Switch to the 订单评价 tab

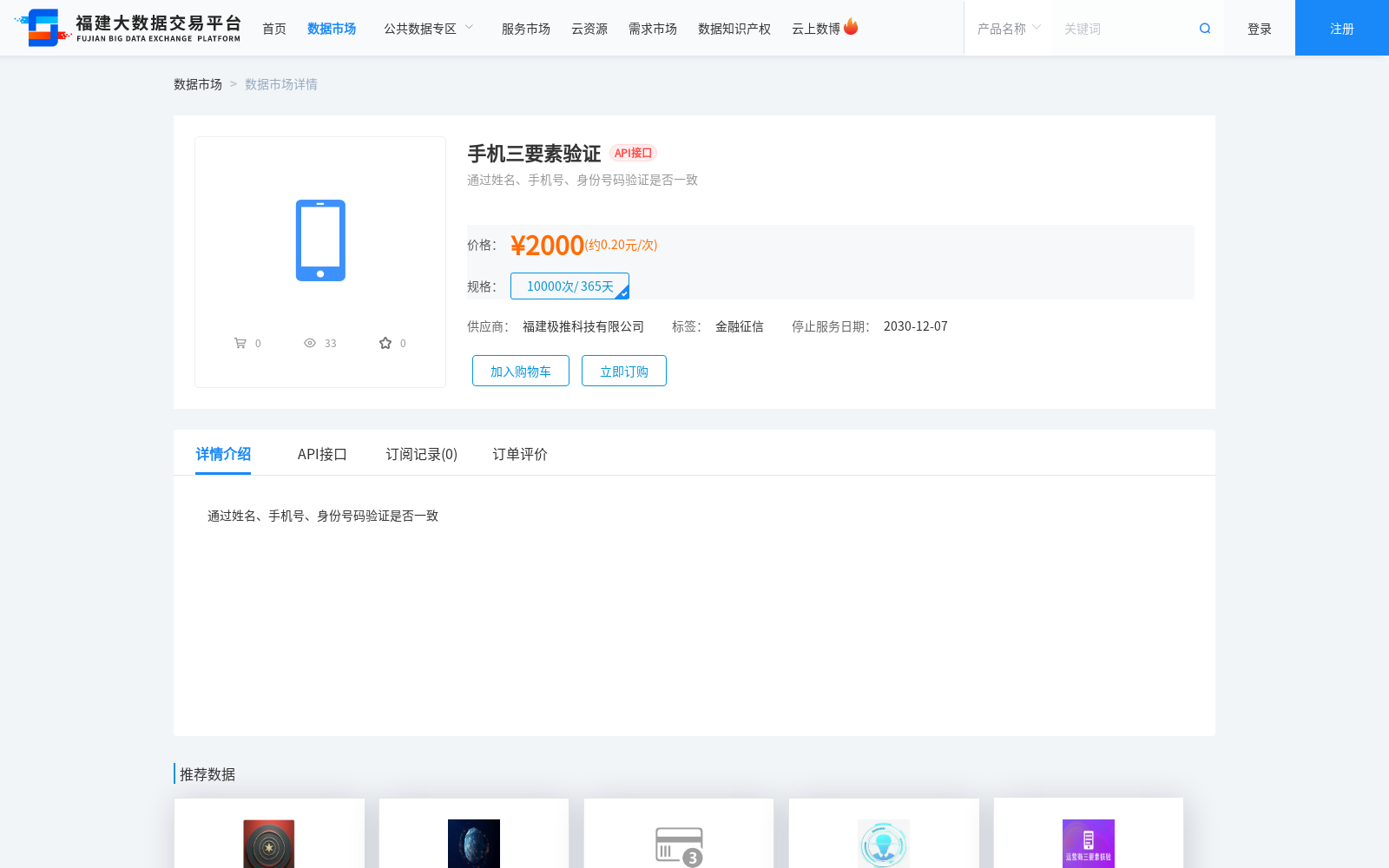pyautogui.click(x=520, y=454)
